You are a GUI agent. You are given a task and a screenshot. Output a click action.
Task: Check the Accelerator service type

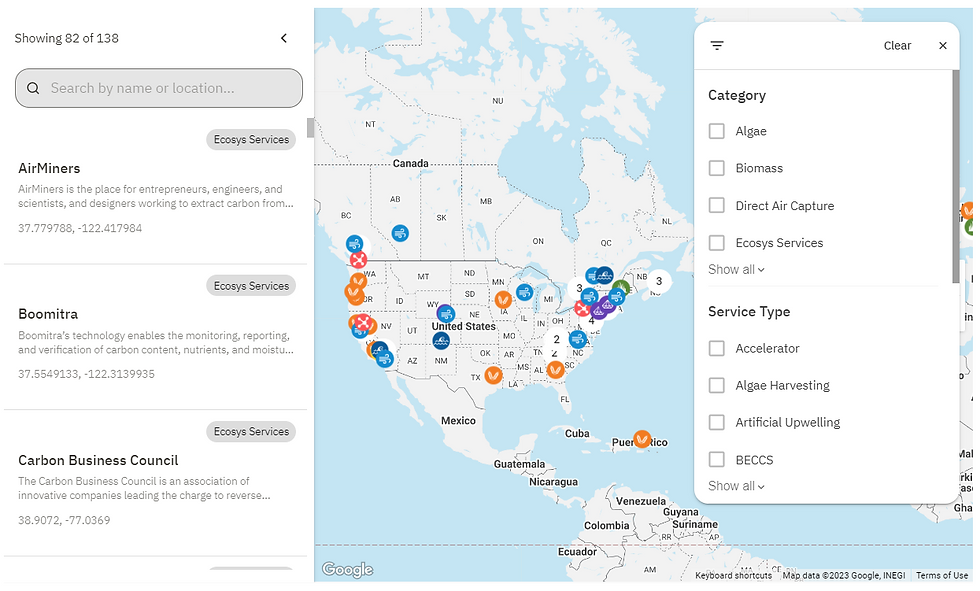pyautogui.click(x=716, y=348)
